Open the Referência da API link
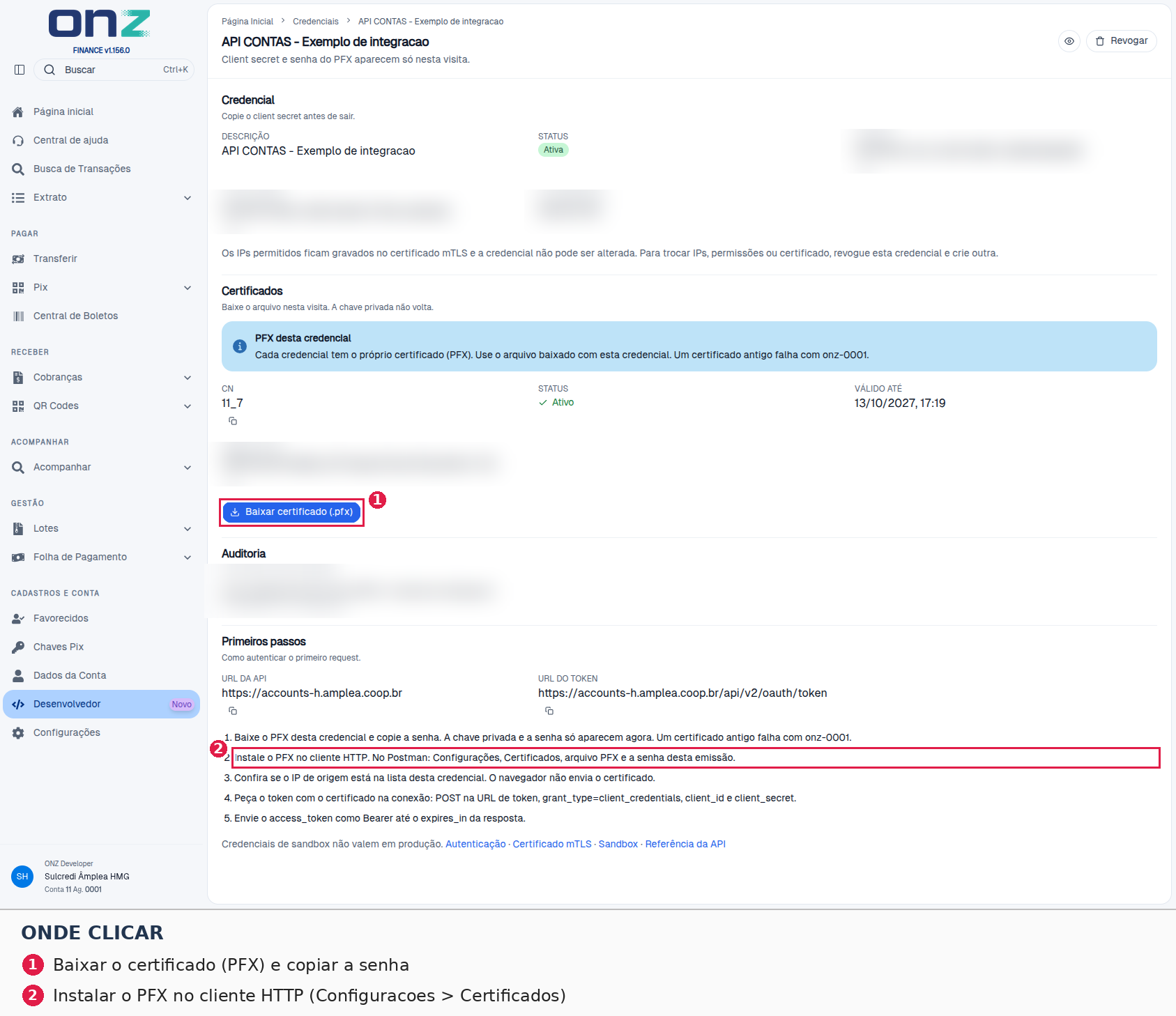 (685, 844)
